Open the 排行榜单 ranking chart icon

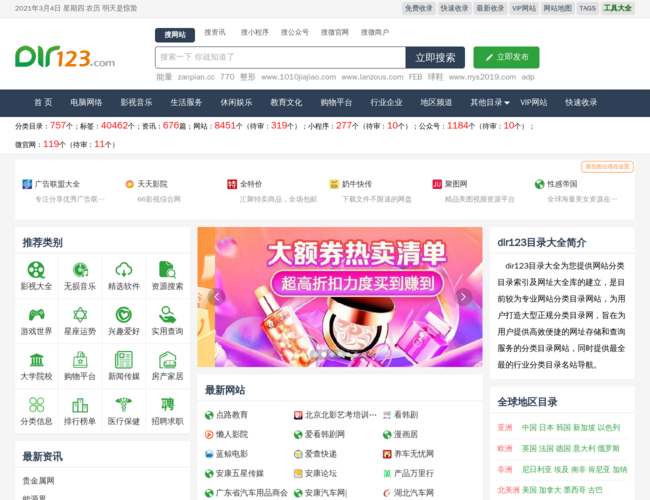tap(80, 405)
